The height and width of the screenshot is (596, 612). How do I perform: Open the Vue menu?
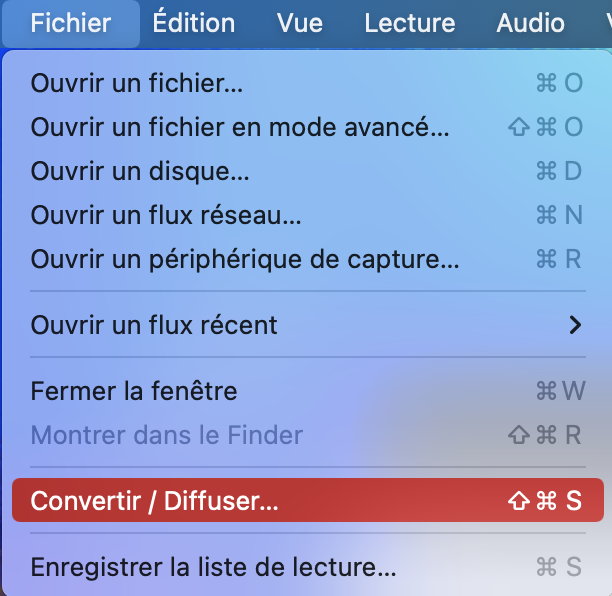(x=300, y=23)
